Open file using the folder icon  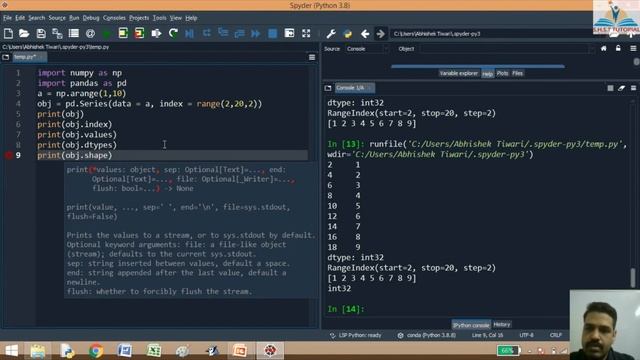[24, 33]
